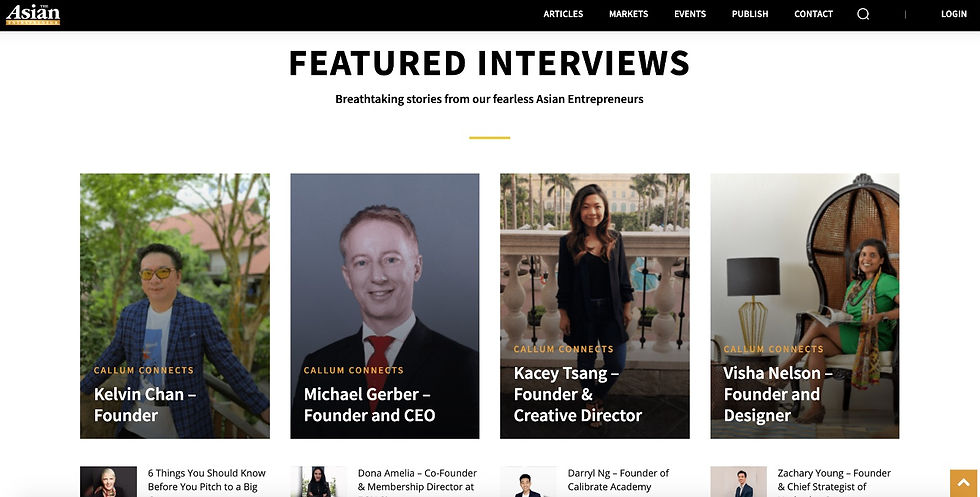
Task: Select Publish in the navigation bar
Action: tap(750, 14)
